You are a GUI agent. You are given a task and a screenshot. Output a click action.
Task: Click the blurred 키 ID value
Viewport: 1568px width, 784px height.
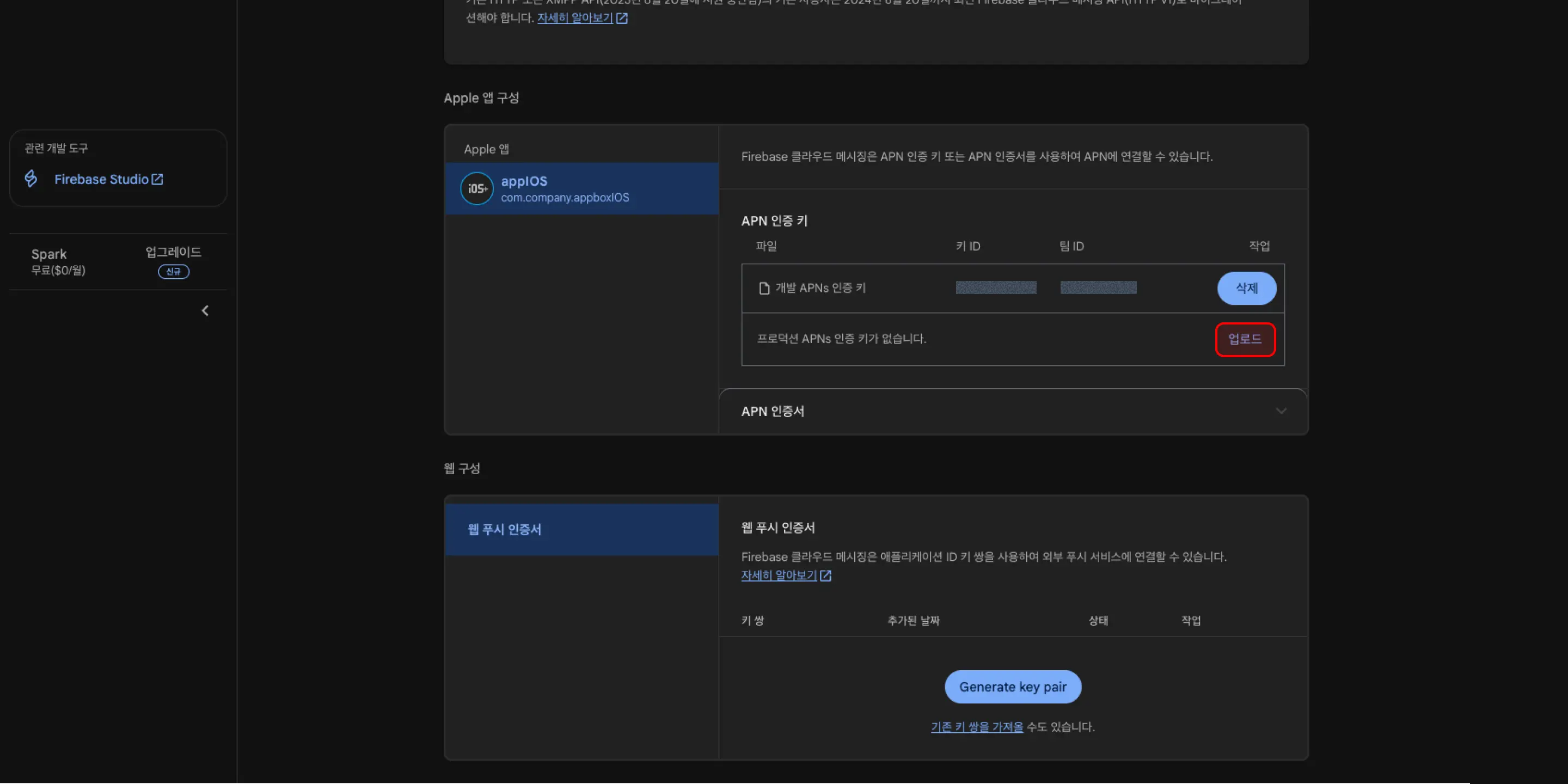point(996,287)
